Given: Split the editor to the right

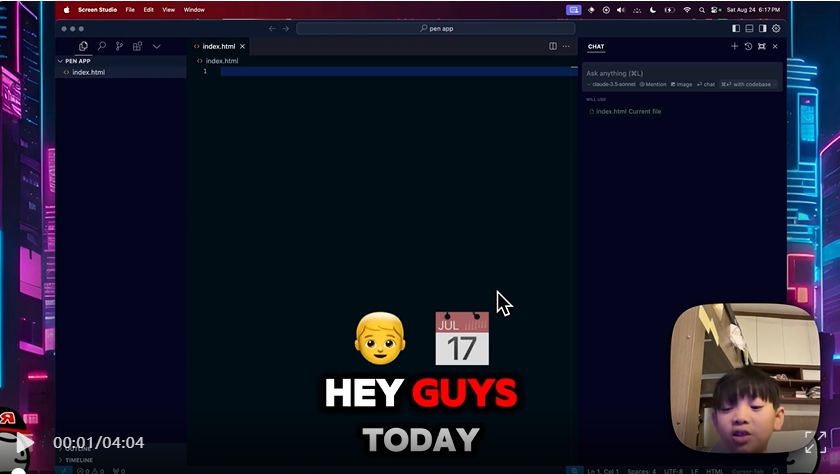Looking at the screenshot, I should [x=553, y=46].
